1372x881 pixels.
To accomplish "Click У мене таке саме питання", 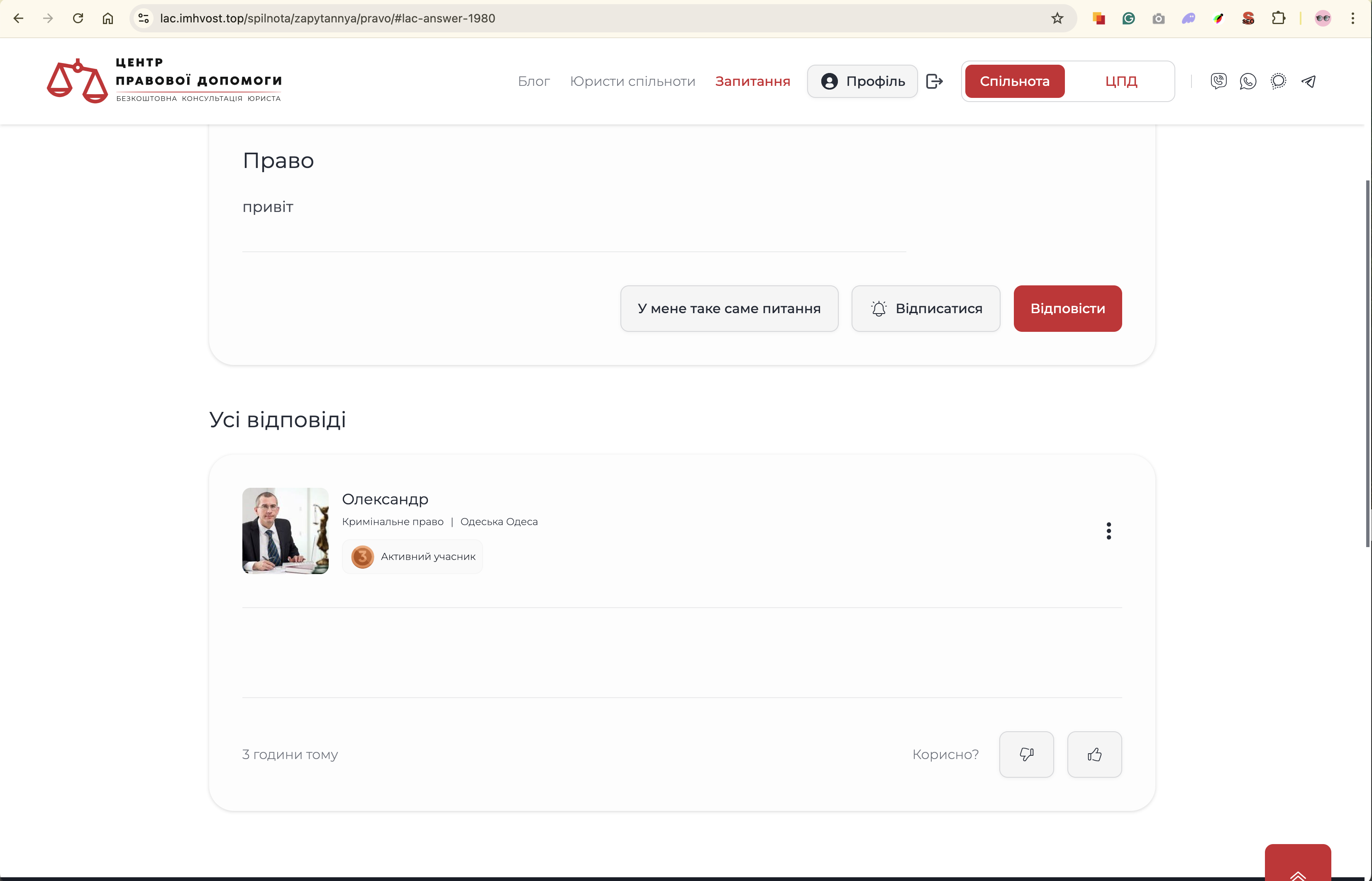I will click(729, 308).
